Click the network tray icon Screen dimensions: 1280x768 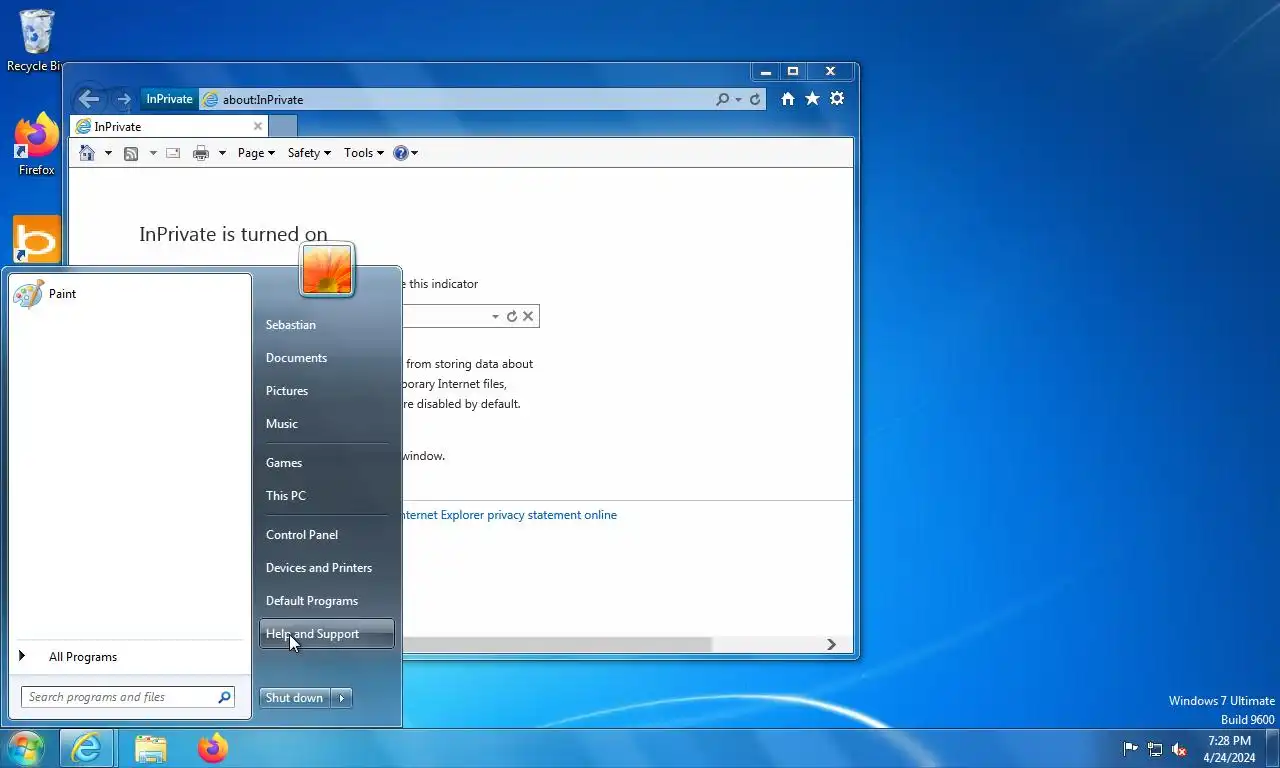click(x=1155, y=749)
